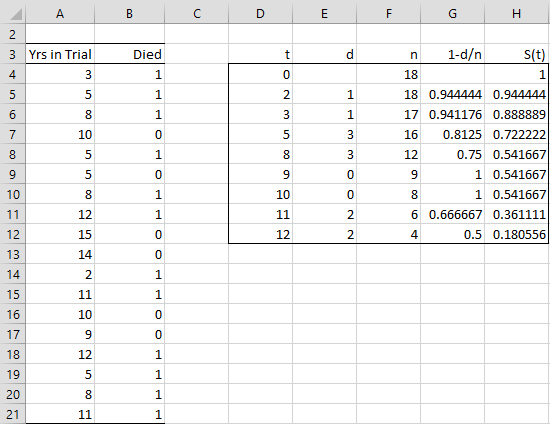Select column H header
550x424 pixels.
(x=516, y=13)
